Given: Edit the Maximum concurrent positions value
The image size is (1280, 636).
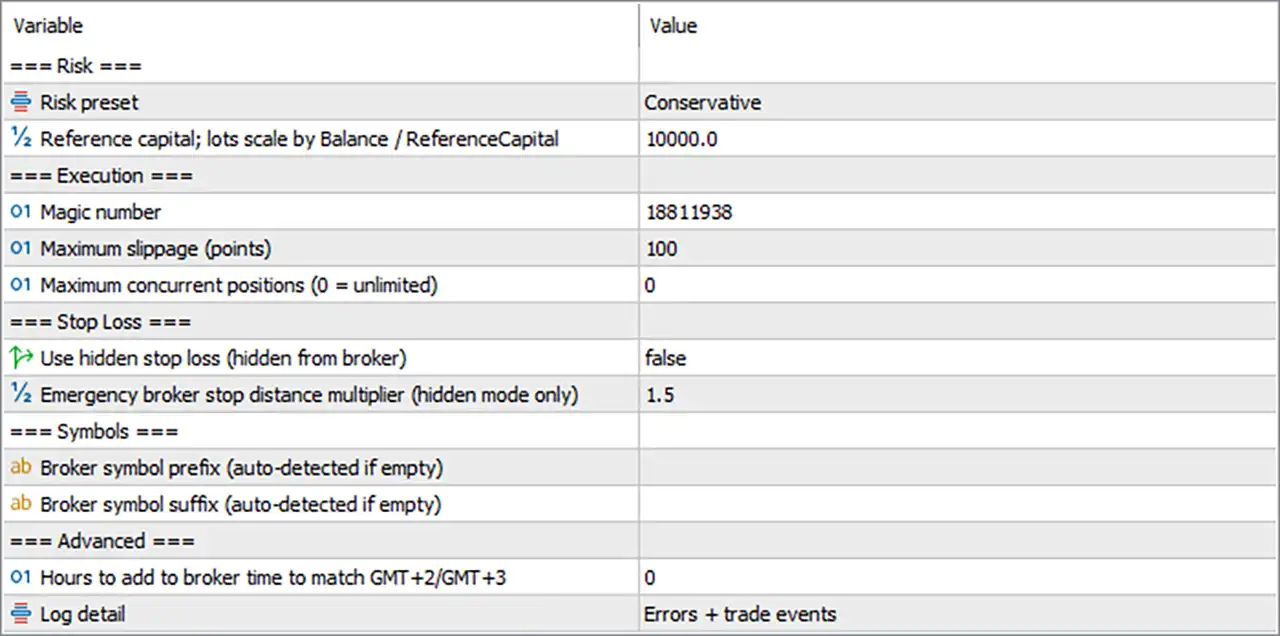Looking at the screenshot, I should 958,285.
